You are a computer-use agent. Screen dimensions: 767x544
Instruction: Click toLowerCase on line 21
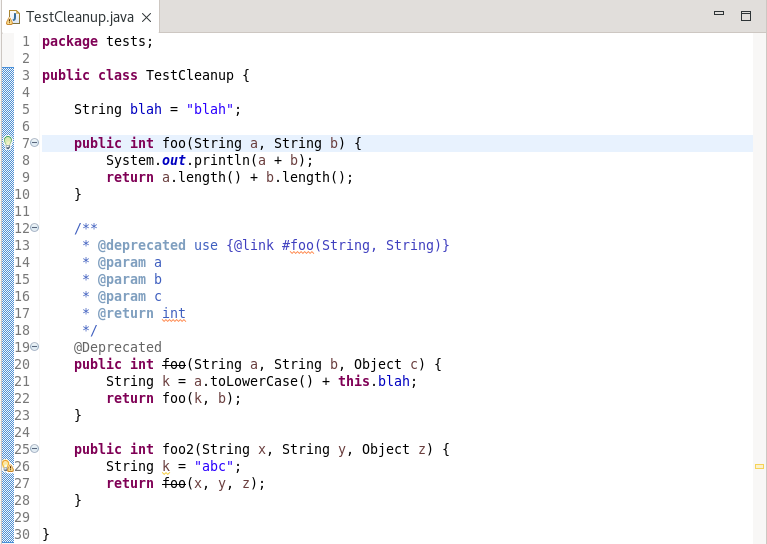(254, 381)
